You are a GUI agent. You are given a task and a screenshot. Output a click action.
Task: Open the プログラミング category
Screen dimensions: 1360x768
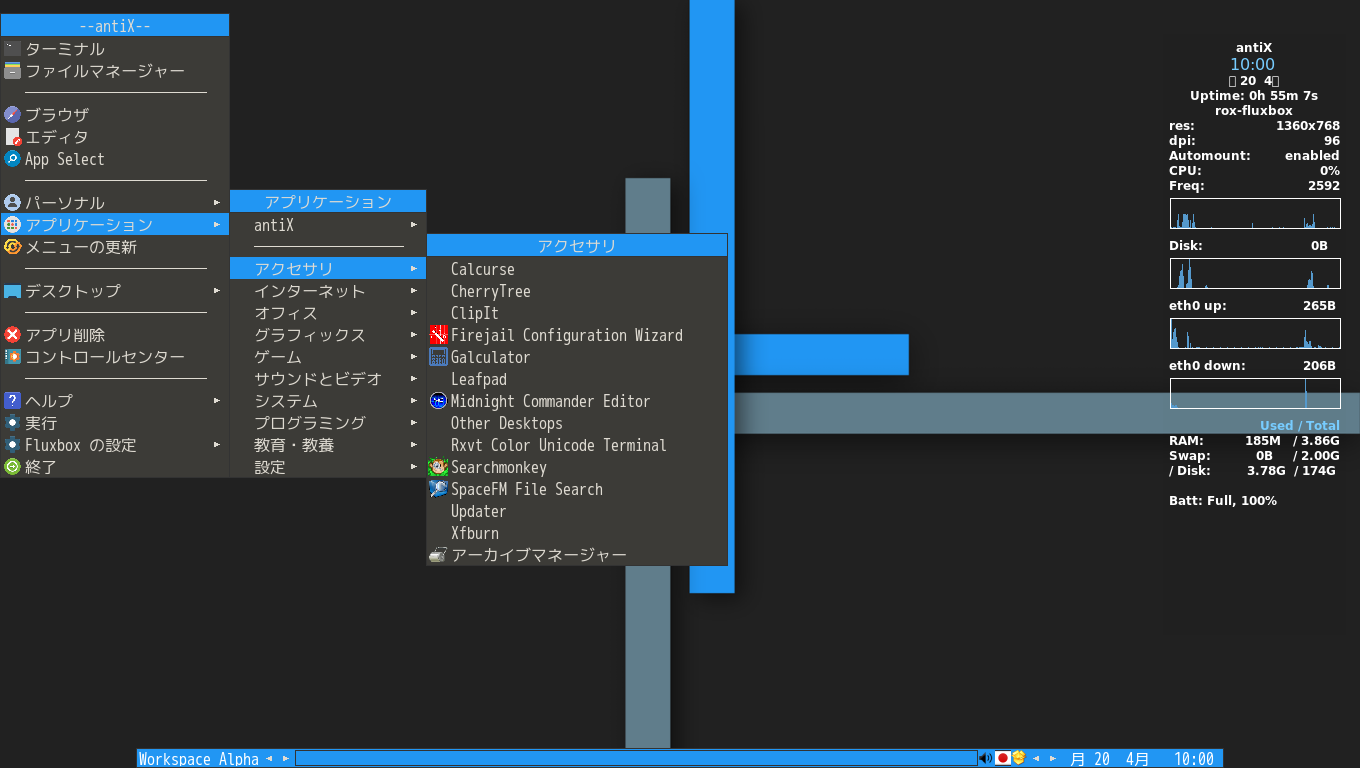(328, 423)
